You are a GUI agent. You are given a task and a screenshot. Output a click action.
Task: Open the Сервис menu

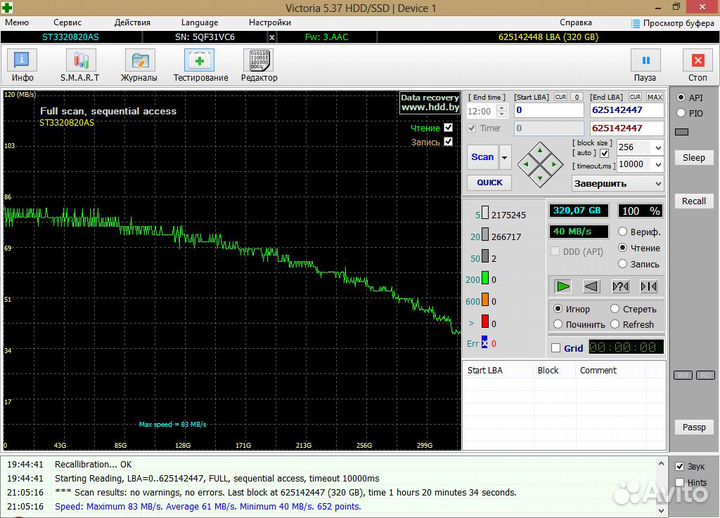click(68, 22)
